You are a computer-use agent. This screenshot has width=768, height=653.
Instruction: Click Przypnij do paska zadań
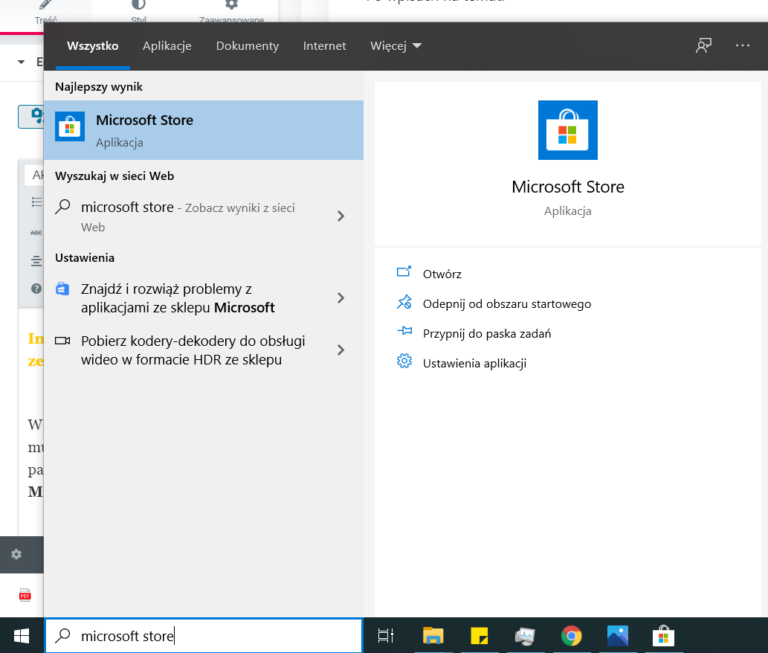487,334
